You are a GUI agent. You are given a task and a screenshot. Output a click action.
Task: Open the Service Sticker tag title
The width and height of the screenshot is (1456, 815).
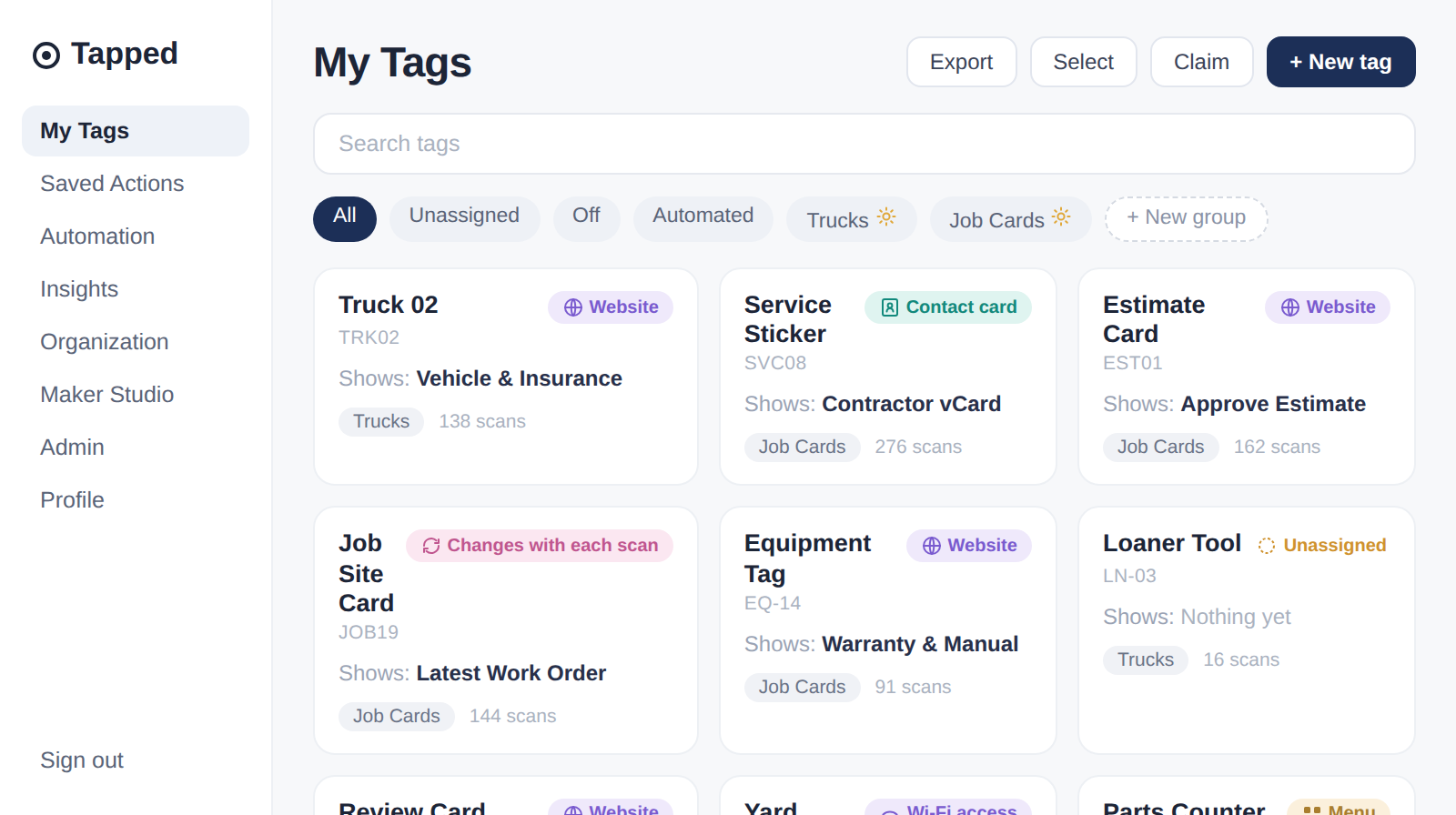[x=788, y=319]
